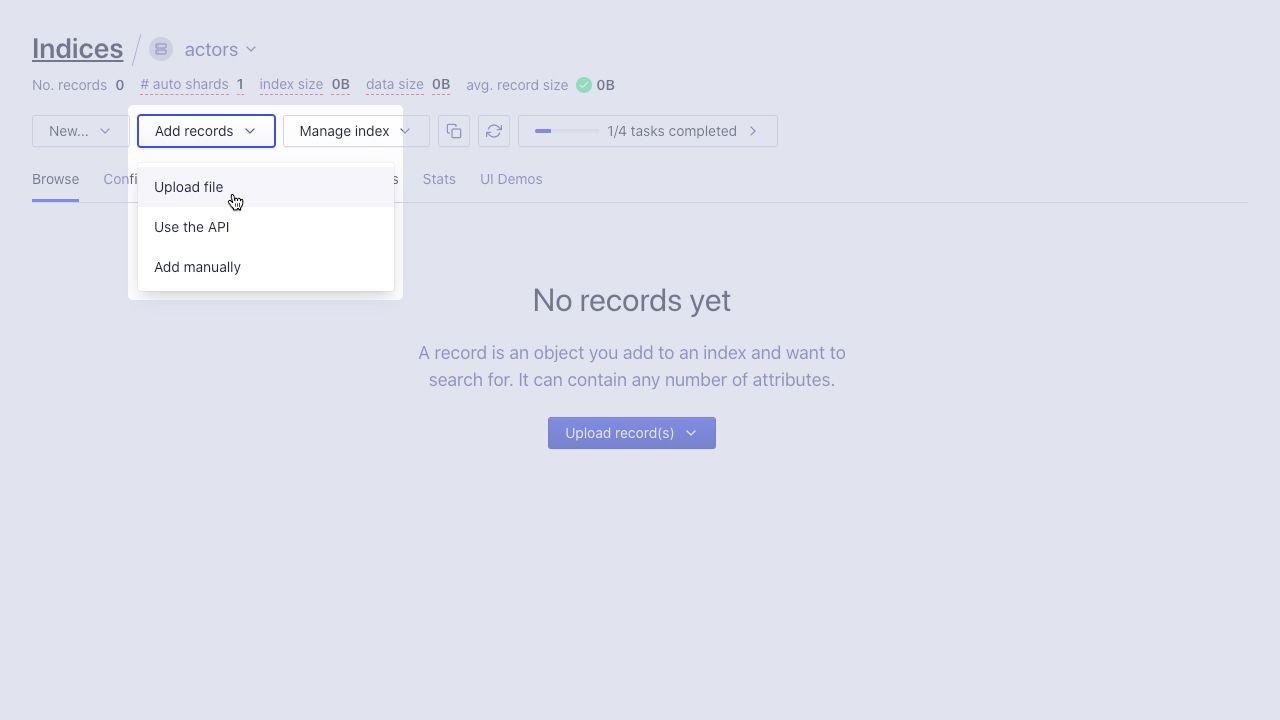Click the actors index badge icon
1280x720 pixels.
click(160, 48)
